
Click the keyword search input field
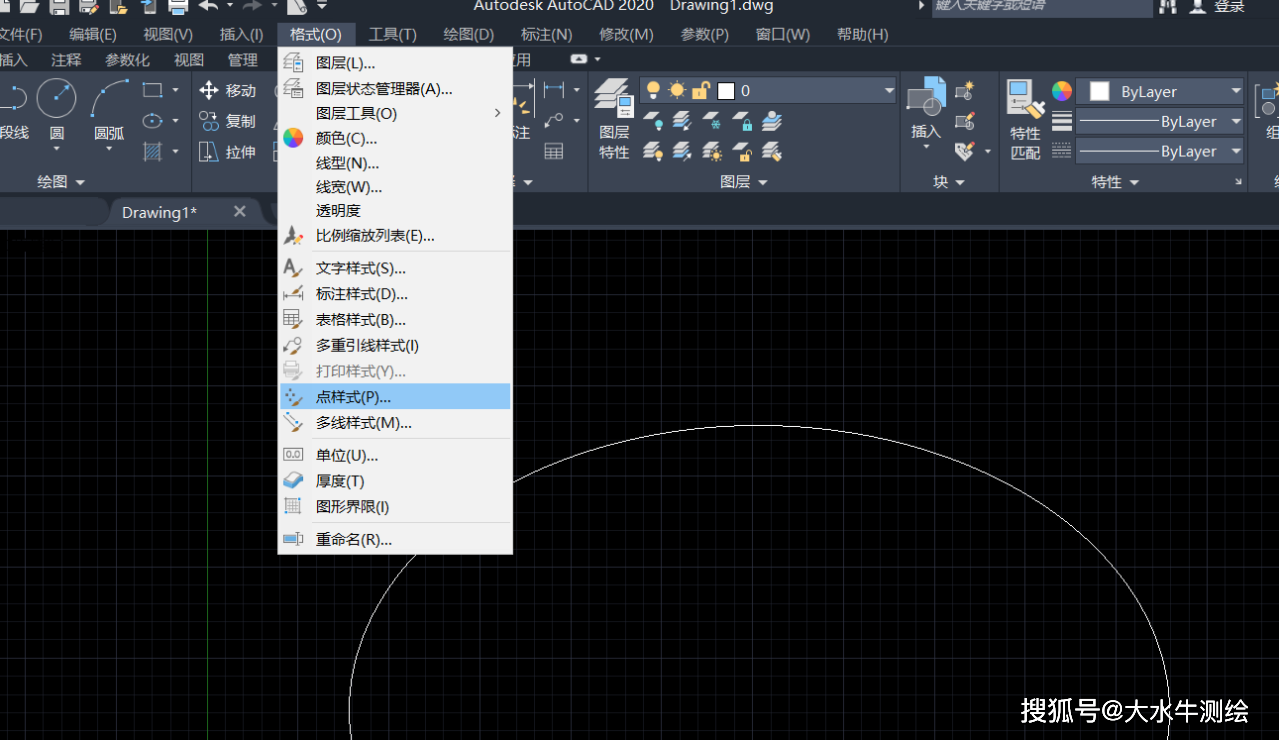(x=1040, y=6)
